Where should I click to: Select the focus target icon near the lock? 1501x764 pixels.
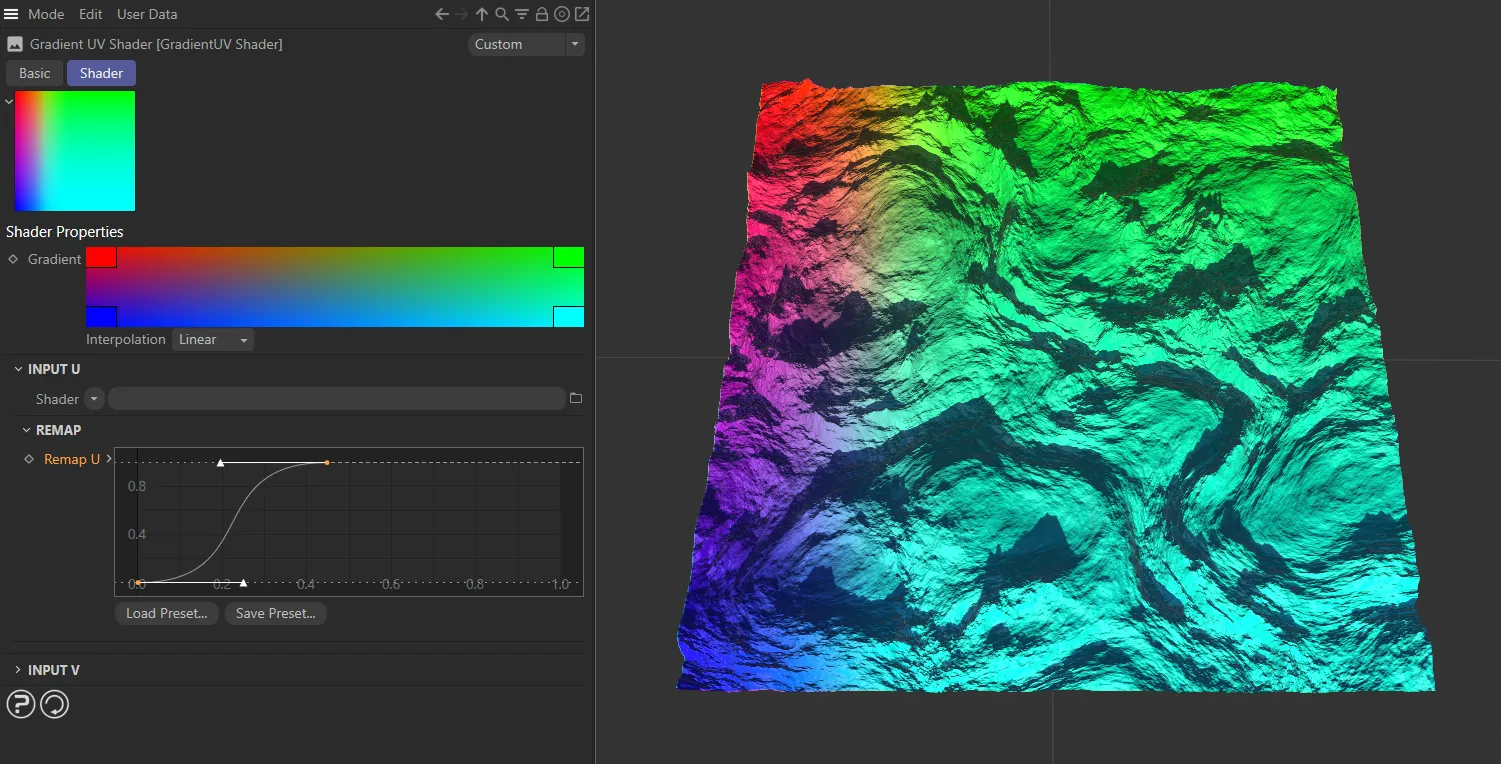tap(561, 14)
